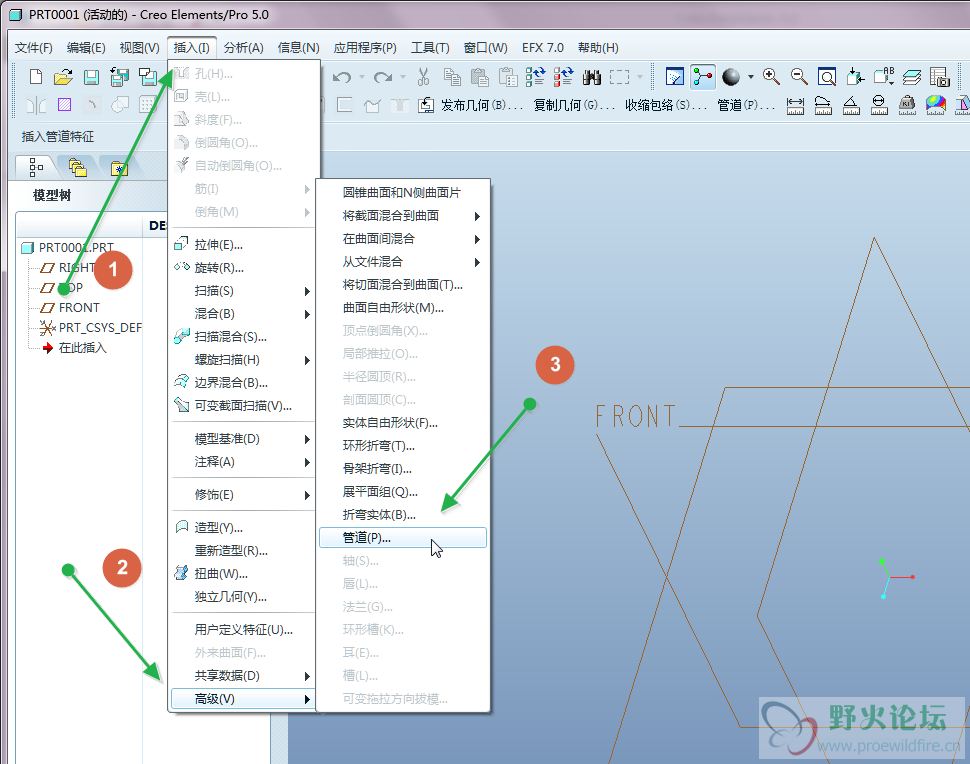Click the Zoom Out magnifier icon
This screenshot has width=970, height=764.
(799, 77)
